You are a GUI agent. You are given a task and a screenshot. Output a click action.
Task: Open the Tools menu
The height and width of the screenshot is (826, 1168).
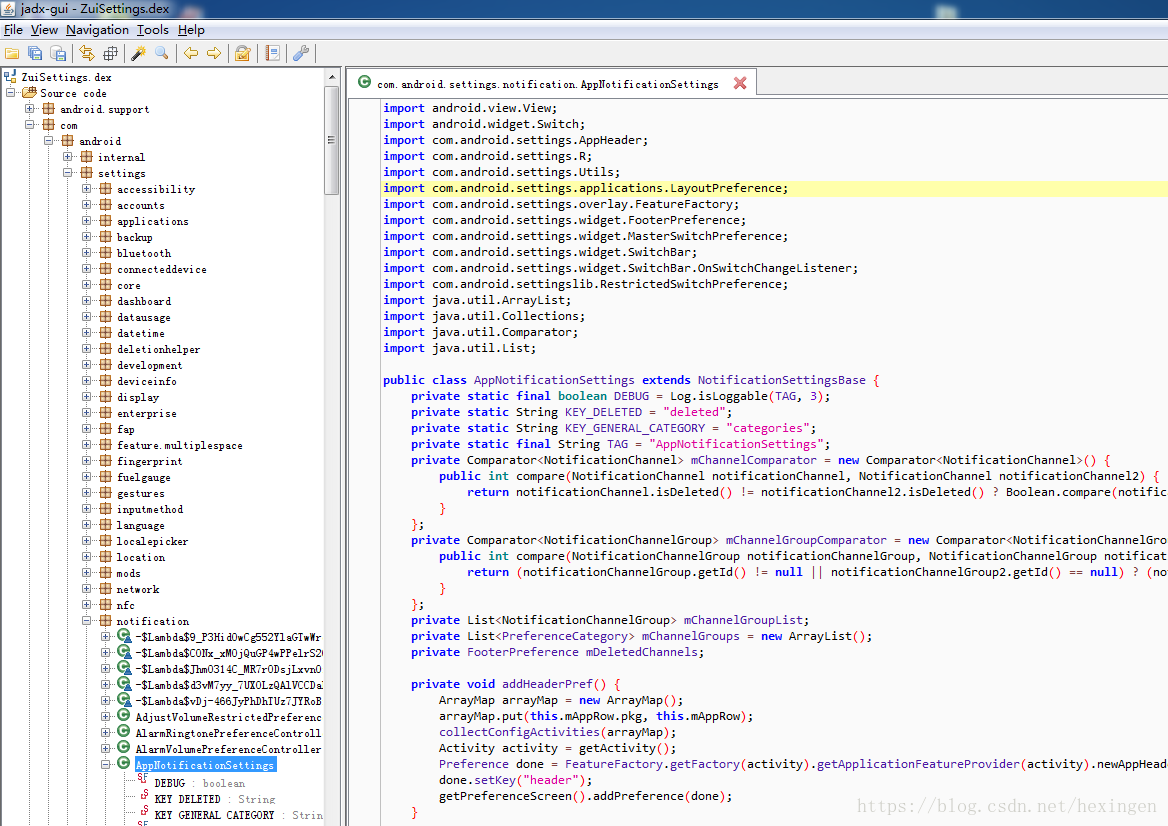153,30
